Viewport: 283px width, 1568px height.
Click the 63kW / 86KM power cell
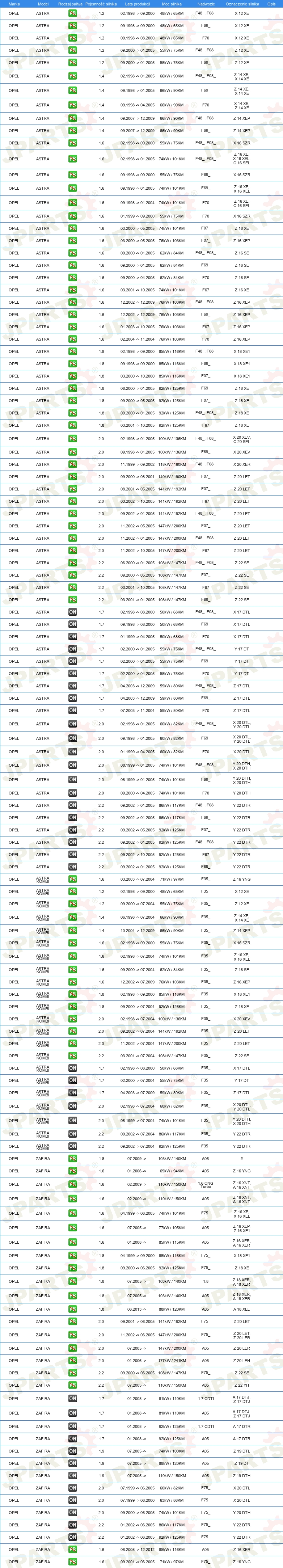click(x=172, y=1500)
